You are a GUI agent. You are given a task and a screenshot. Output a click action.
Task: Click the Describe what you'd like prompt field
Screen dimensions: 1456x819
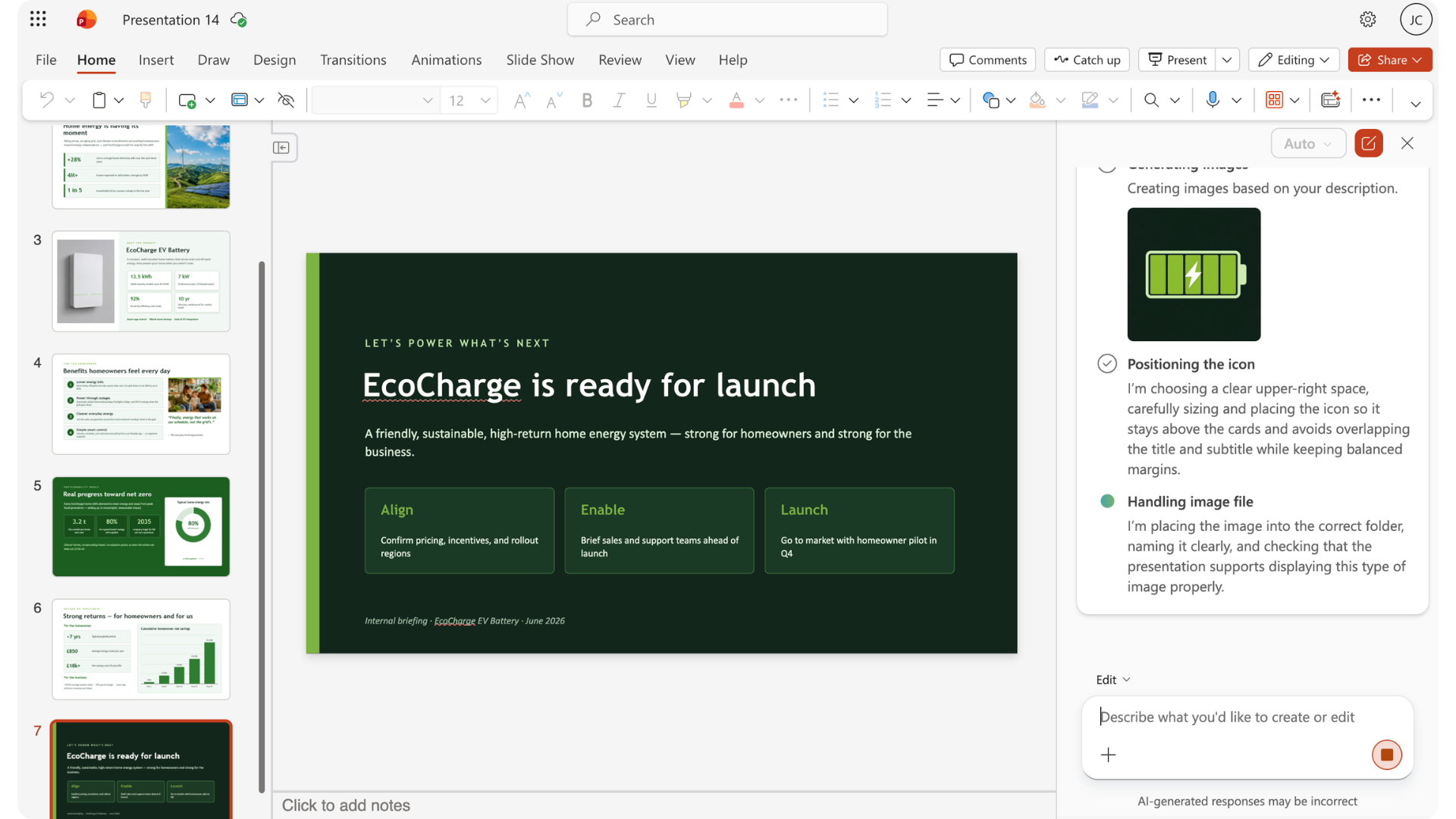pyautogui.click(x=1247, y=717)
